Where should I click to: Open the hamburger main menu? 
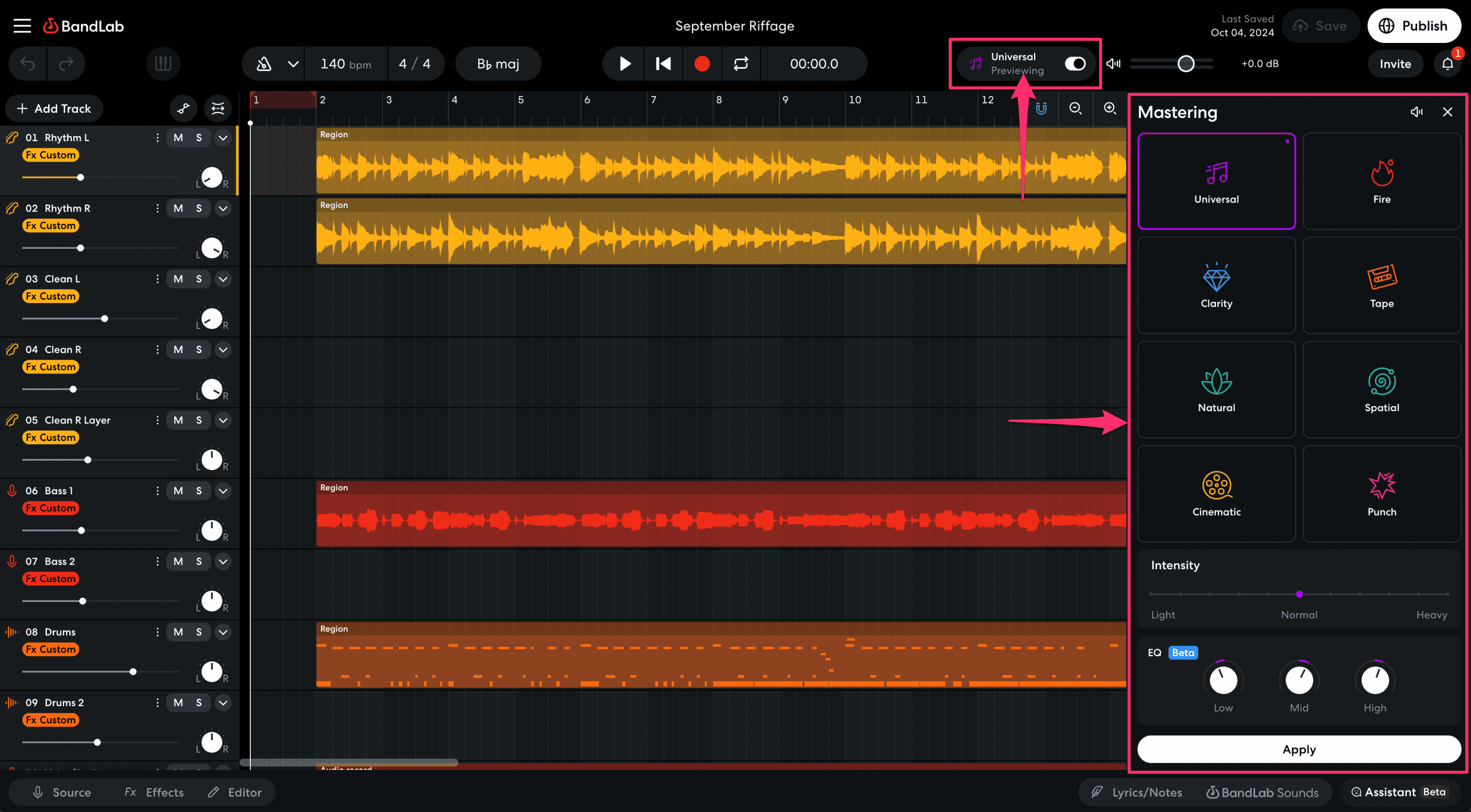tap(22, 25)
